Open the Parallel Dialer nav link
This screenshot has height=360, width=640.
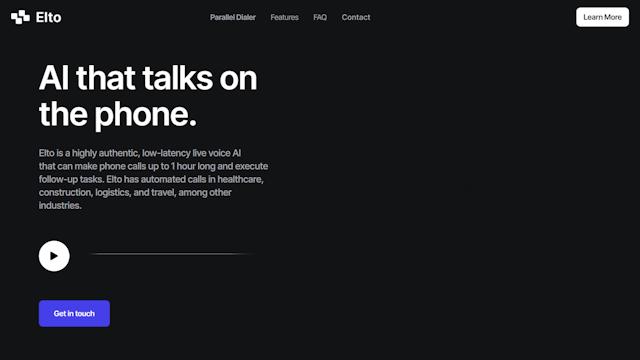coord(233,17)
